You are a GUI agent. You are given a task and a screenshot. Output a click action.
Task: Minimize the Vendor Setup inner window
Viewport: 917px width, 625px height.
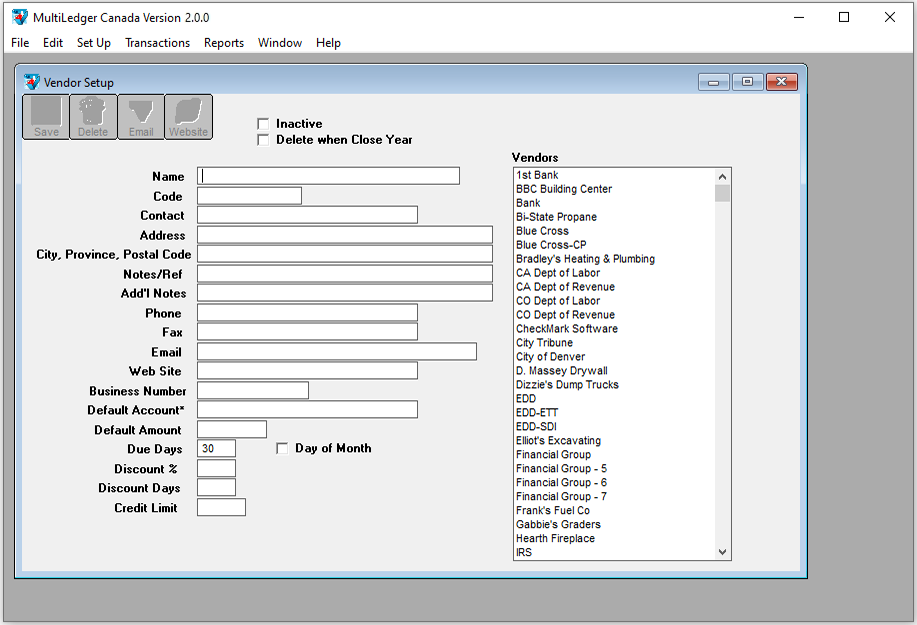pos(714,82)
